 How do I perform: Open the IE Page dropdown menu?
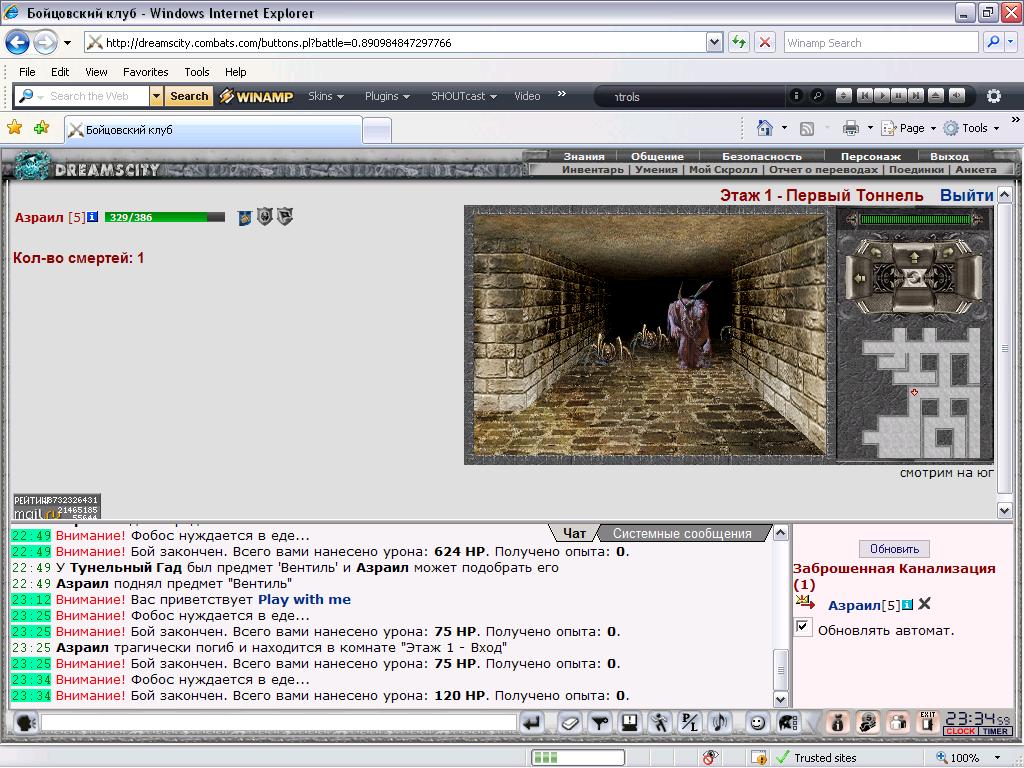(909, 128)
